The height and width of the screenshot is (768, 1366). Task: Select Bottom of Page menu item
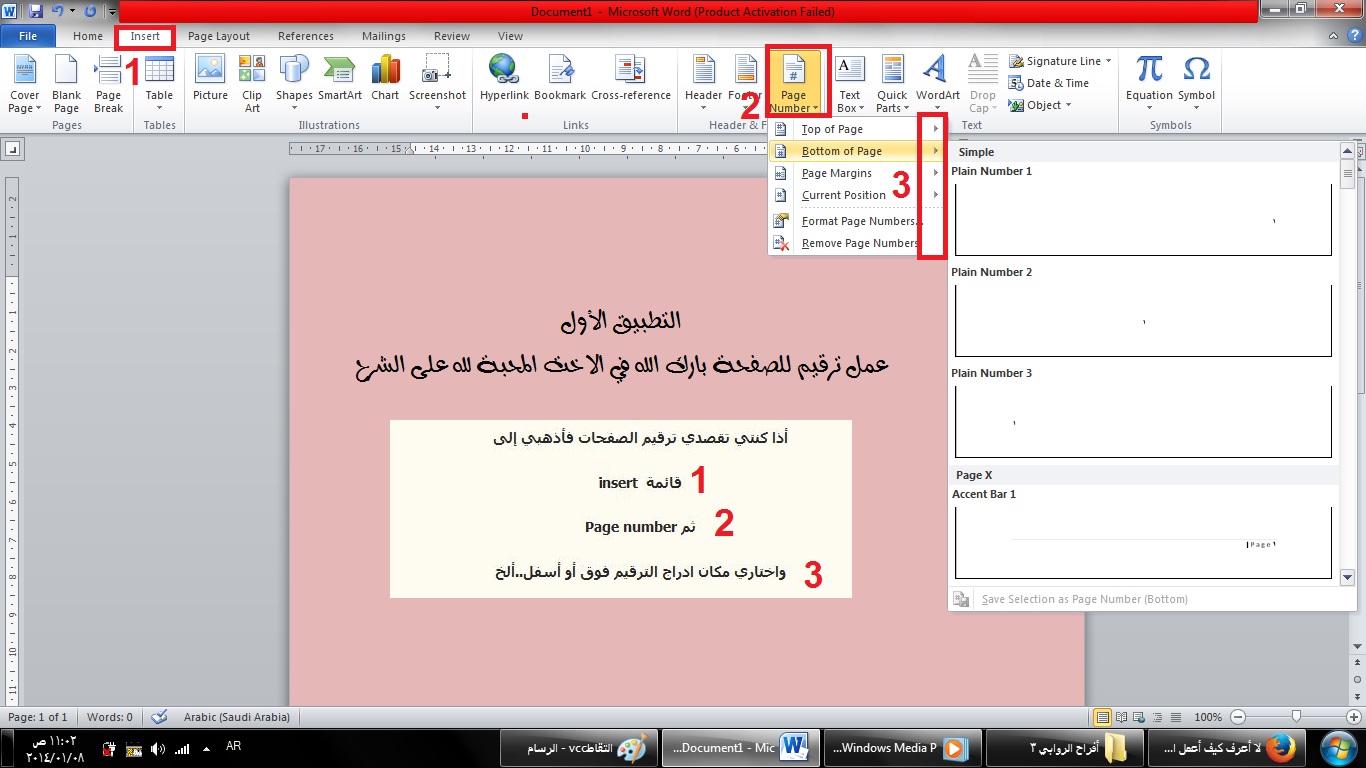857,151
